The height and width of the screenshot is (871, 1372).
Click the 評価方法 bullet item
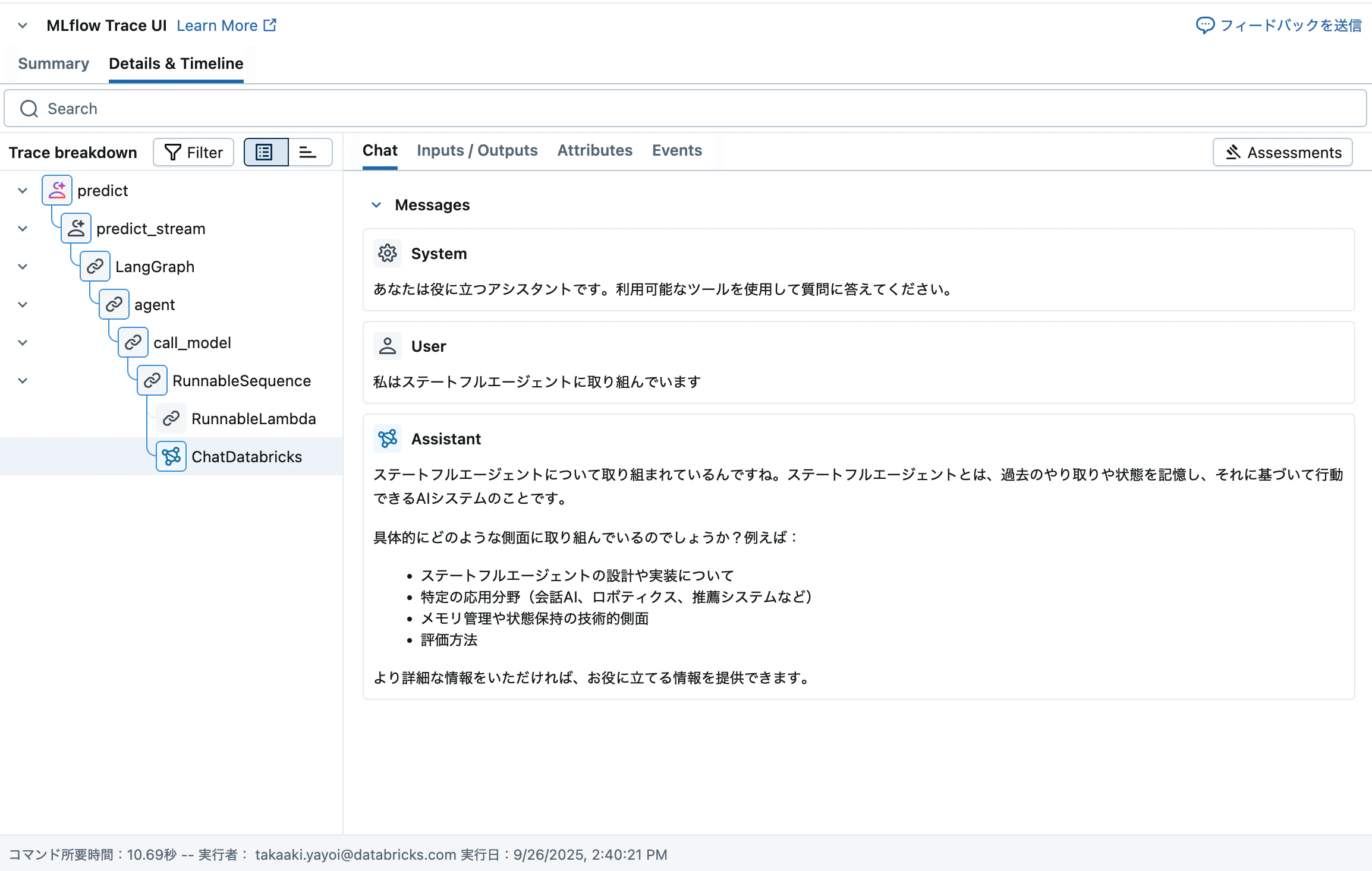[449, 640]
